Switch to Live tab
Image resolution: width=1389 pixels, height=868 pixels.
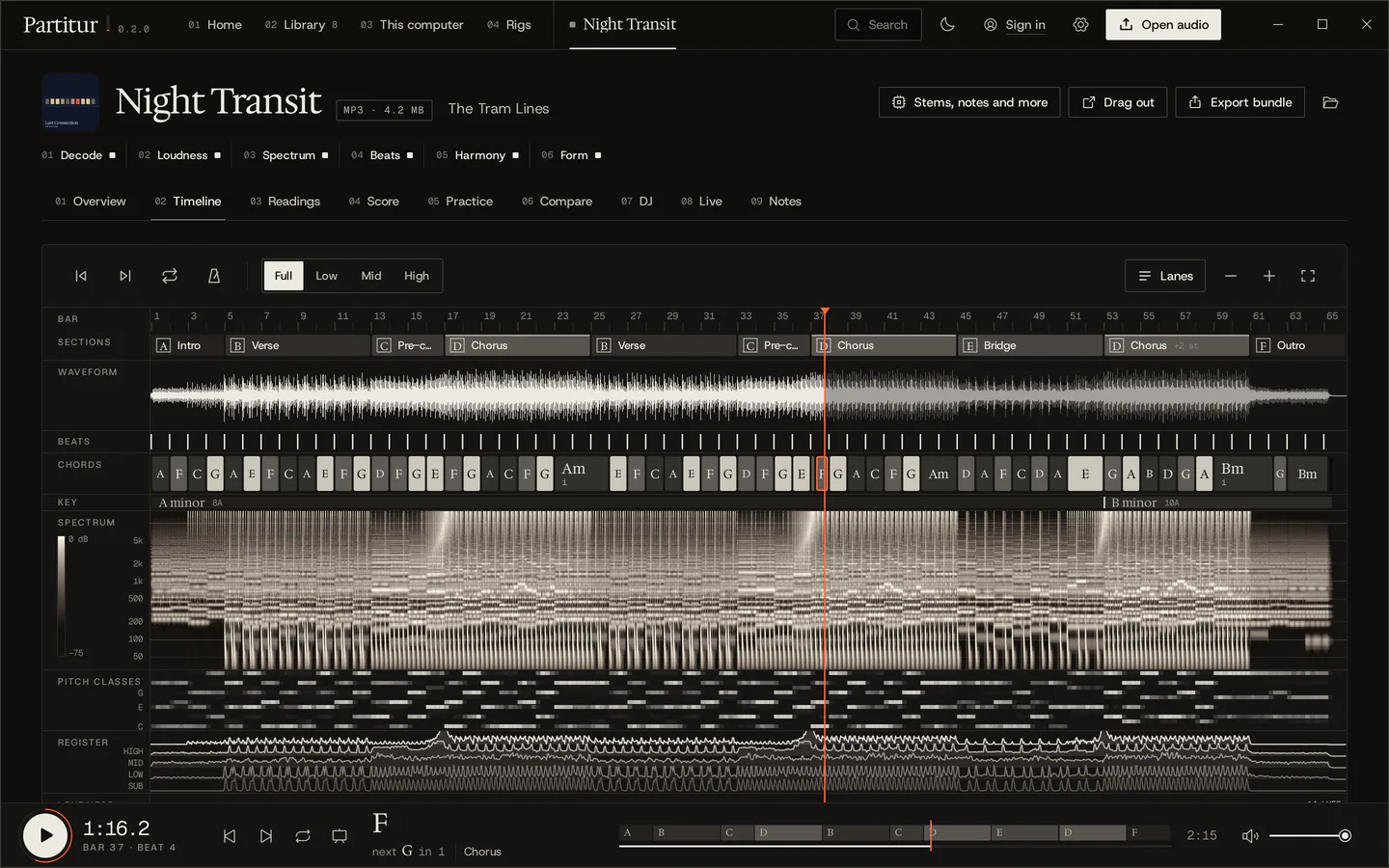701,202
